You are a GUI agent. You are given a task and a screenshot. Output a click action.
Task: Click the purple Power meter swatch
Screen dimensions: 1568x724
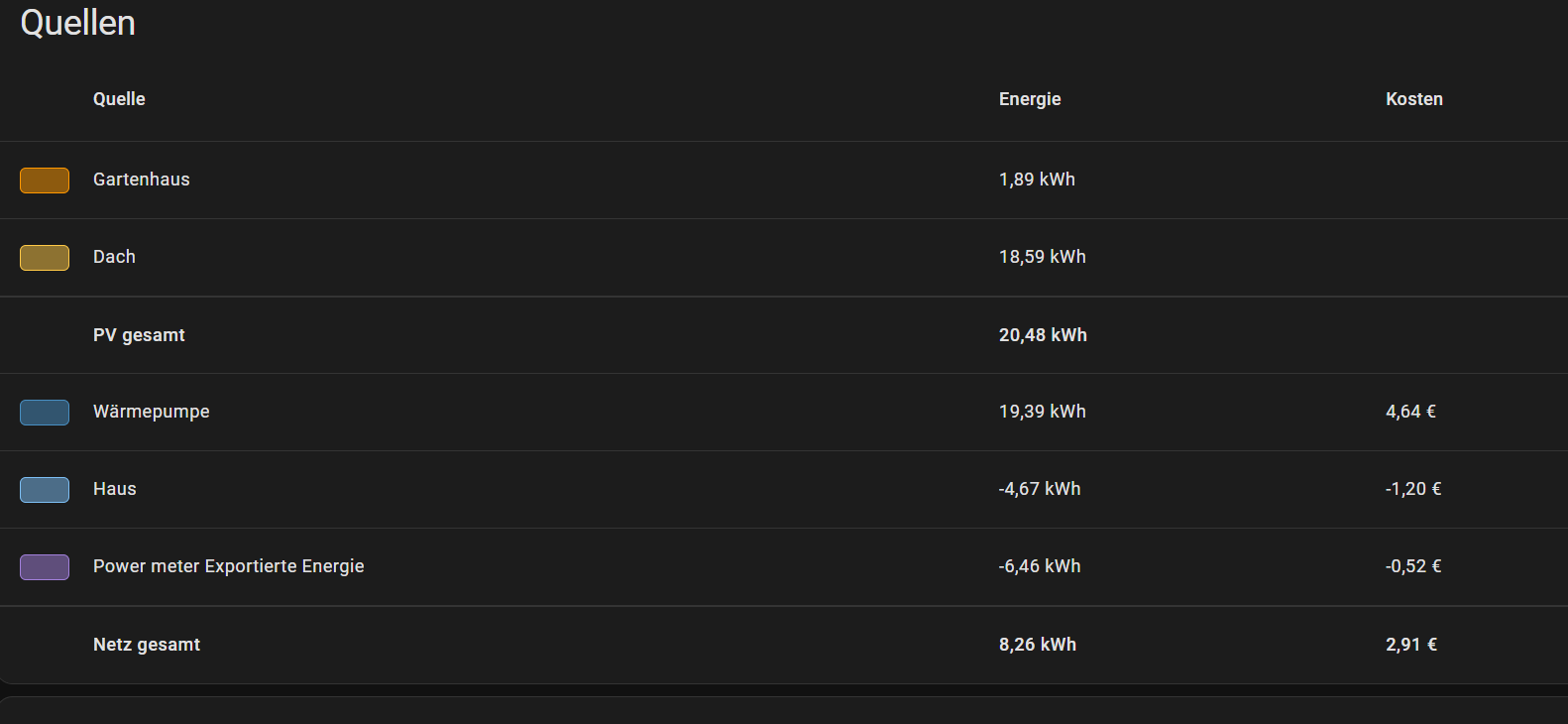click(45, 567)
